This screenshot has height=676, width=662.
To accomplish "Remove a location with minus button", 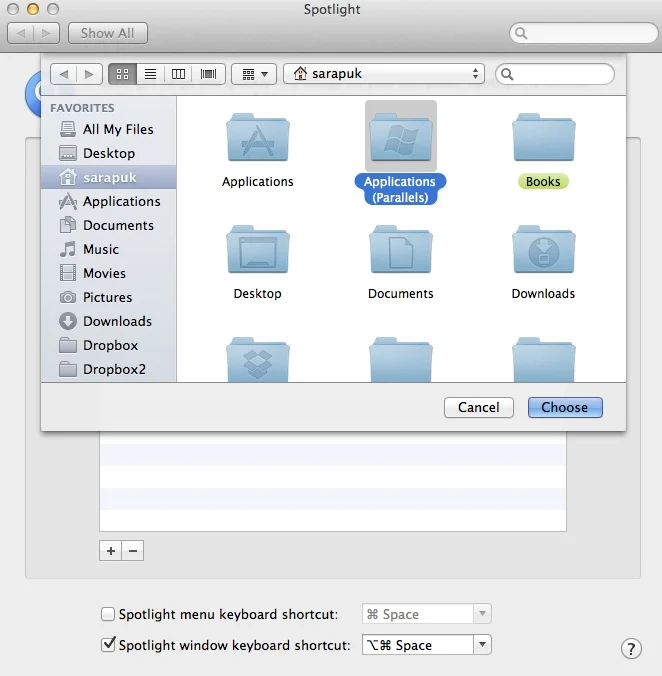I will coord(133,551).
